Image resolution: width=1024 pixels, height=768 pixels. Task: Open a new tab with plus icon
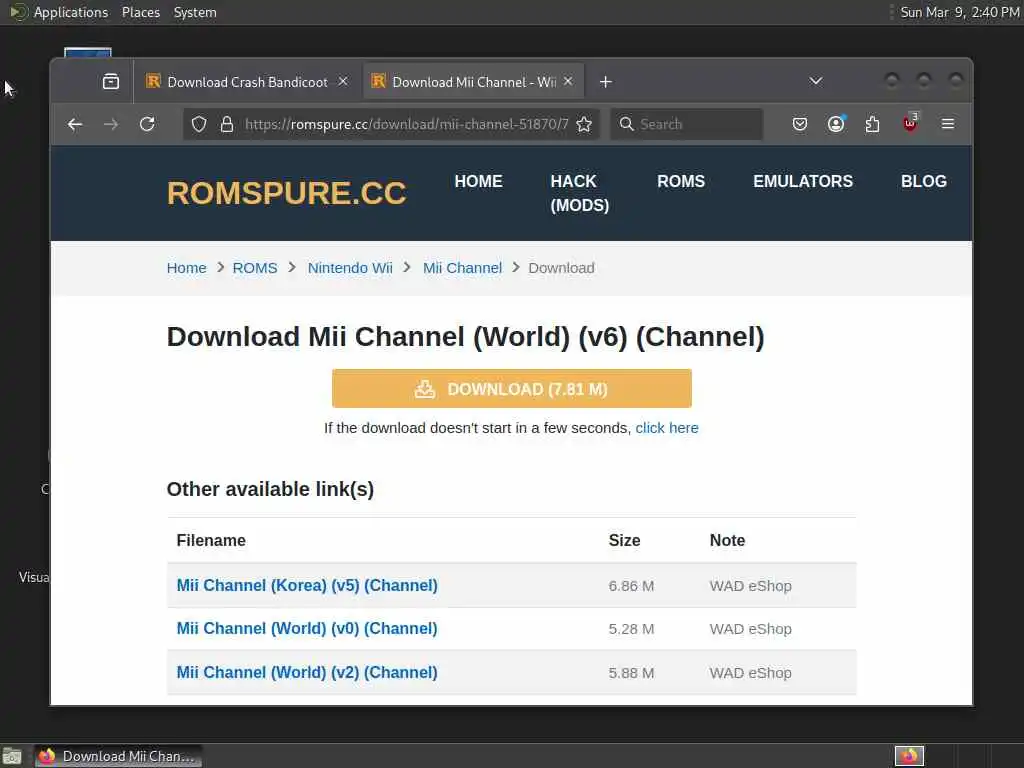coord(605,82)
